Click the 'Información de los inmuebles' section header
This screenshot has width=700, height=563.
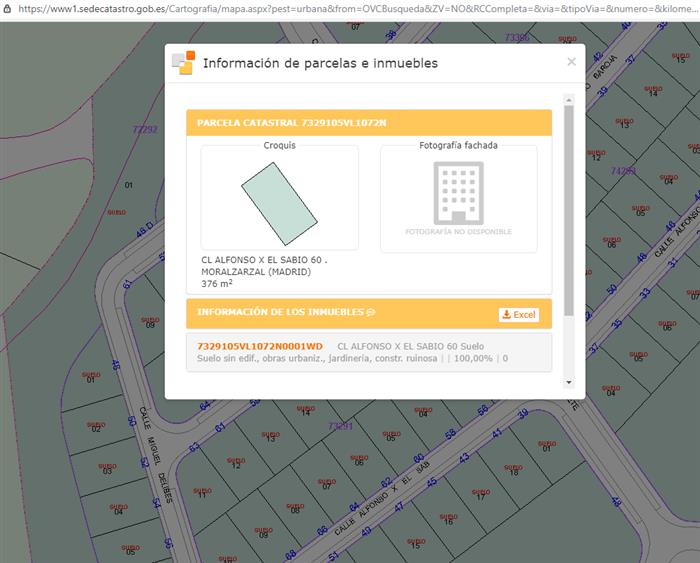[x=281, y=313]
